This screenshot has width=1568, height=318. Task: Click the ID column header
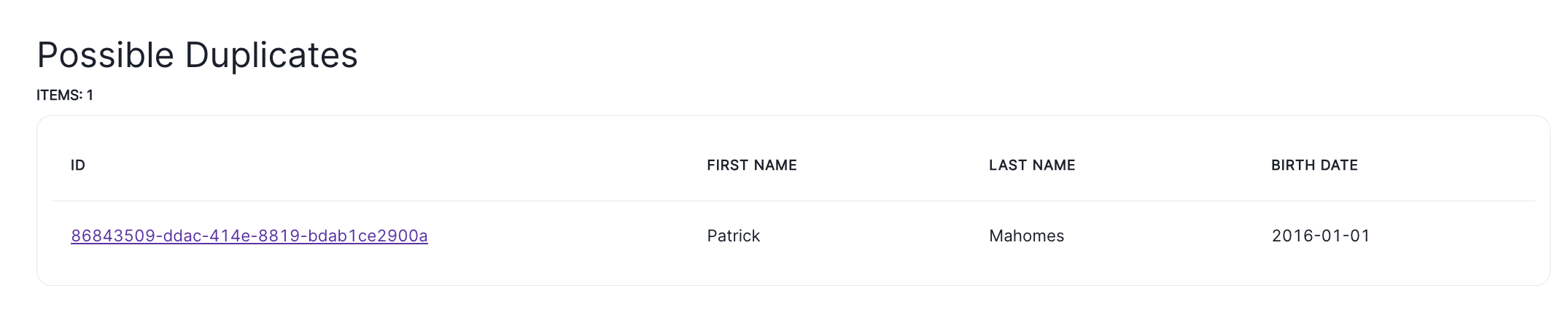tap(78, 166)
